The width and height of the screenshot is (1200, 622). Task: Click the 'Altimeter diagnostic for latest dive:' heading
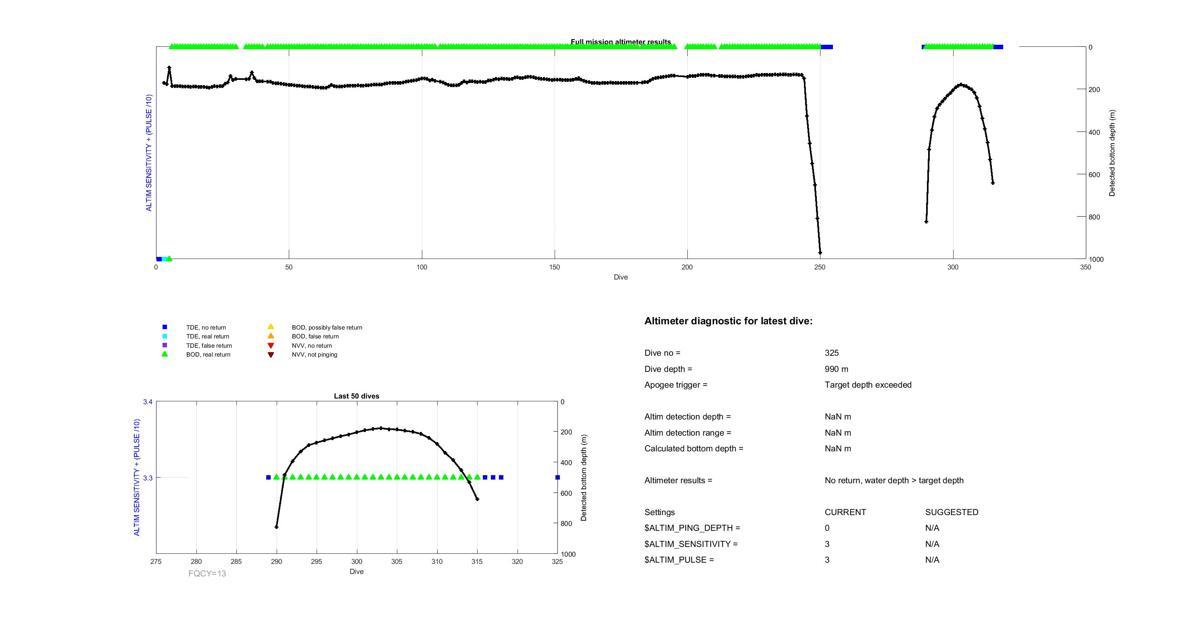coord(729,321)
